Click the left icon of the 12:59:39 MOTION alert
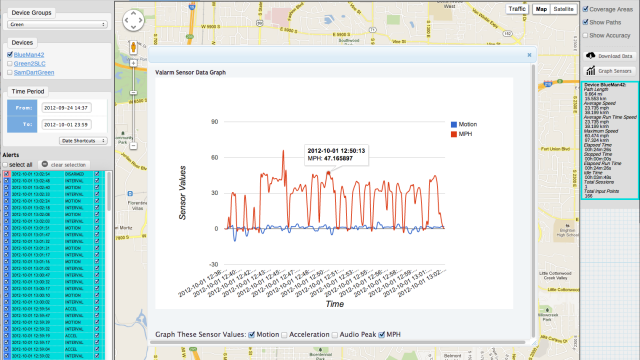The image size is (640, 360). pyautogui.click(x=6, y=322)
